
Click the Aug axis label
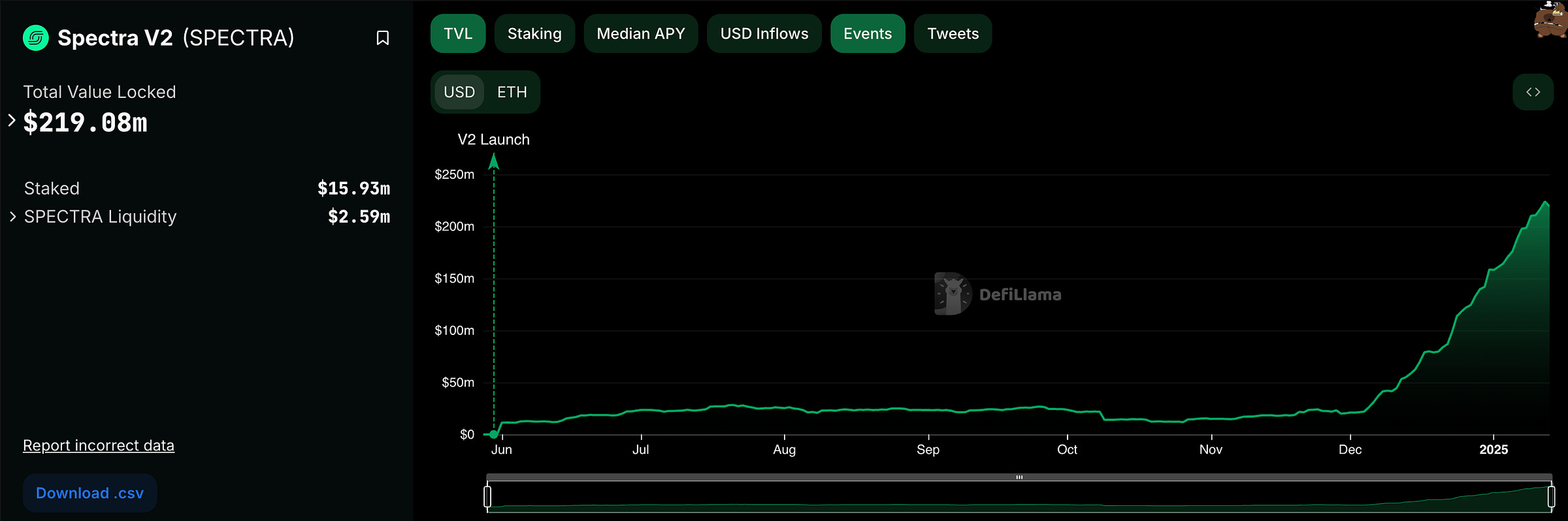784,449
